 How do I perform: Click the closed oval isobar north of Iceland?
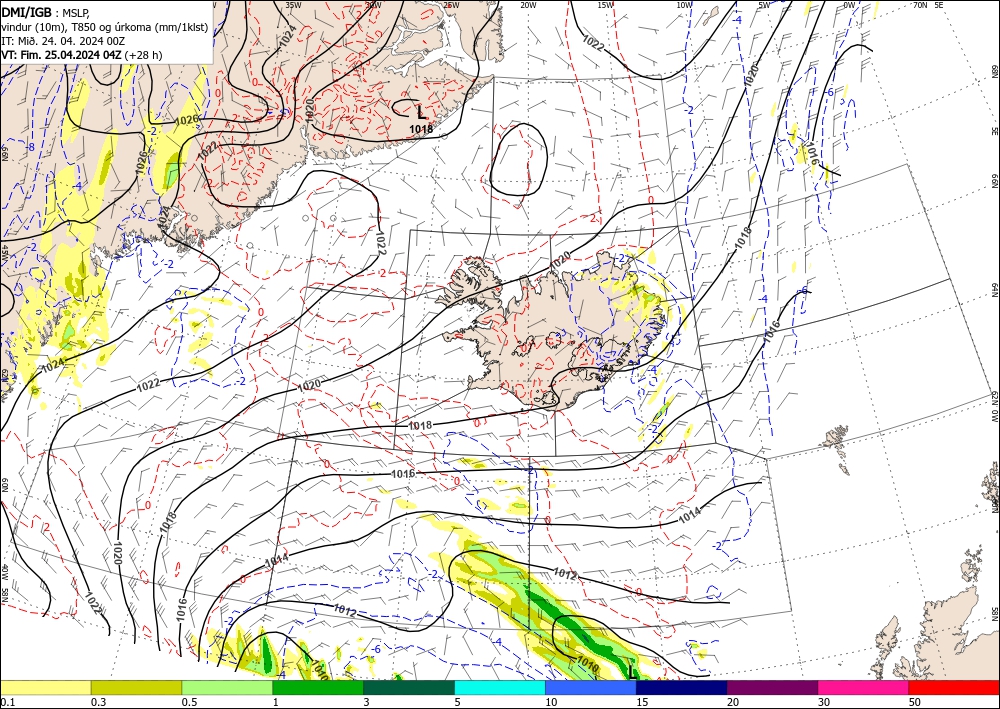tap(518, 159)
